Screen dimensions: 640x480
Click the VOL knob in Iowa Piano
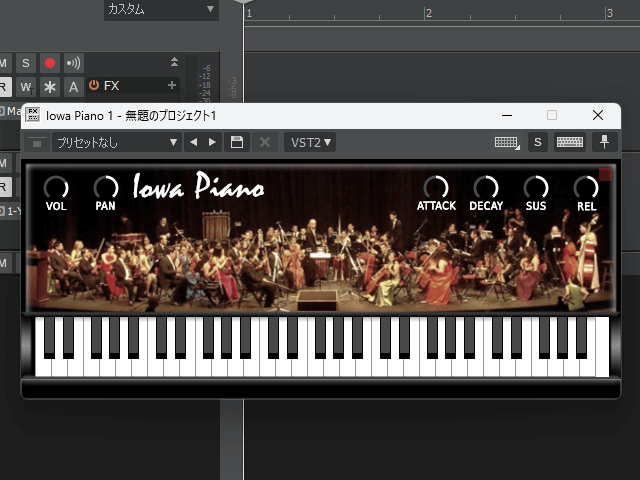click(x=56, y=187)
